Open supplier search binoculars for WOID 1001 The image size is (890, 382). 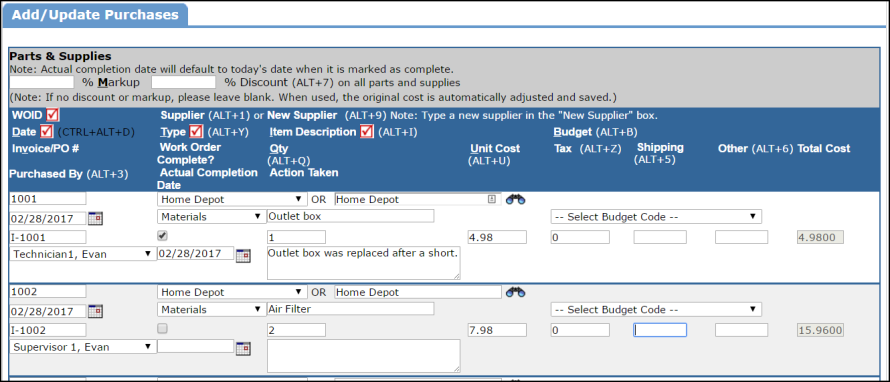point(516,199)
